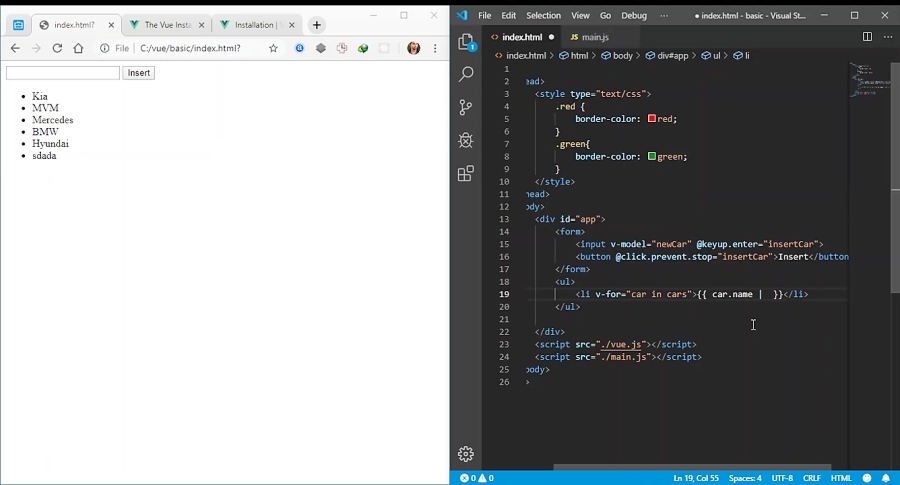Go back in Chrome browser

(15, 48)
